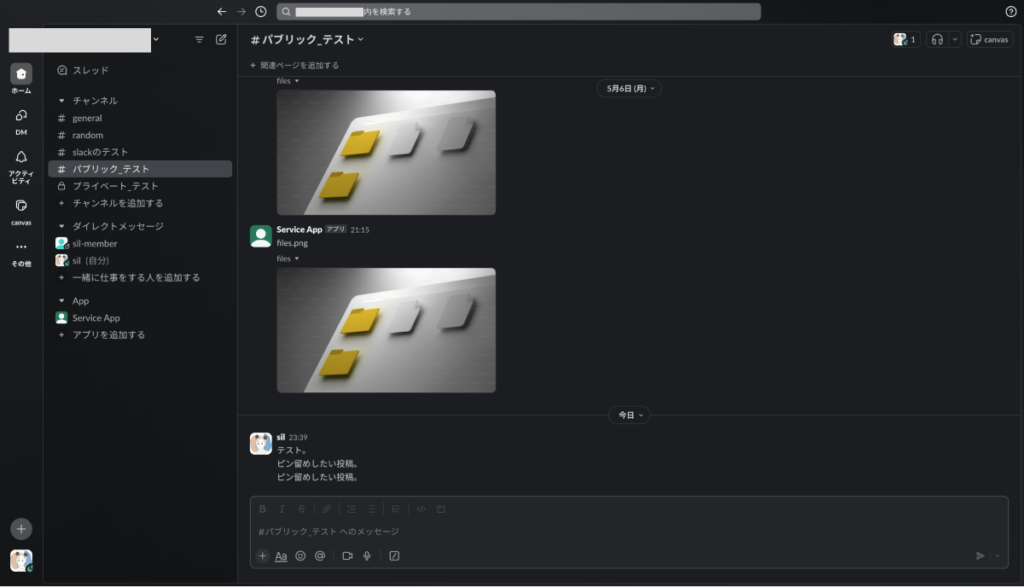Open the emoji picker in the composer
The width and height of the screenshot is (1024, 587).
point(300,556)
